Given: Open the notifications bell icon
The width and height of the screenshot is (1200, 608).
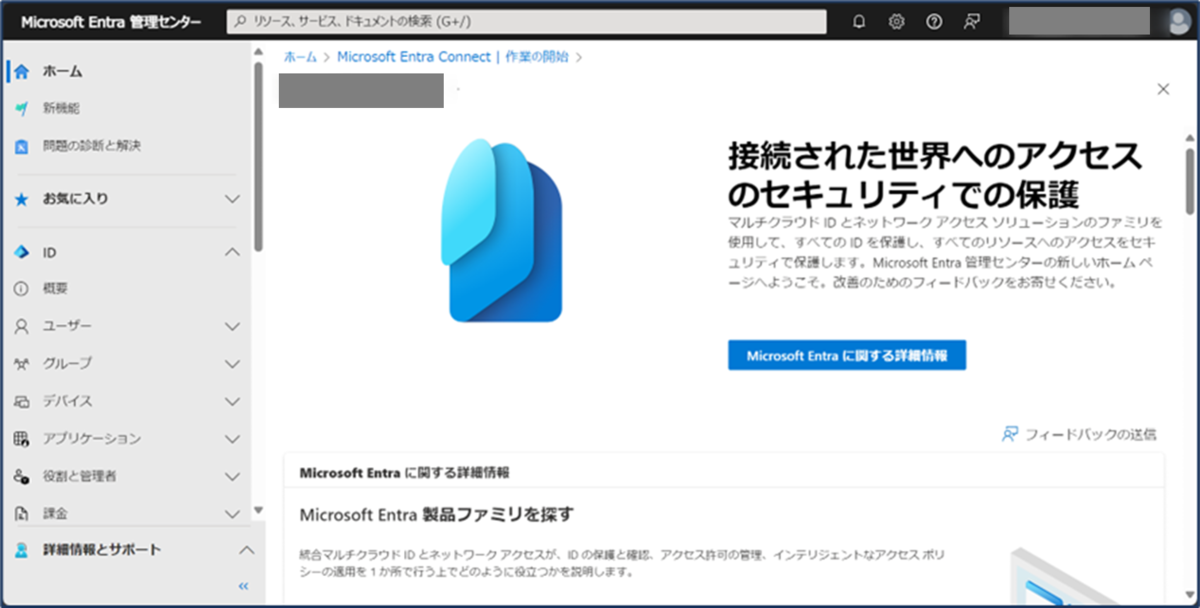Looking at the screenshot, I should tap(859, 22).
